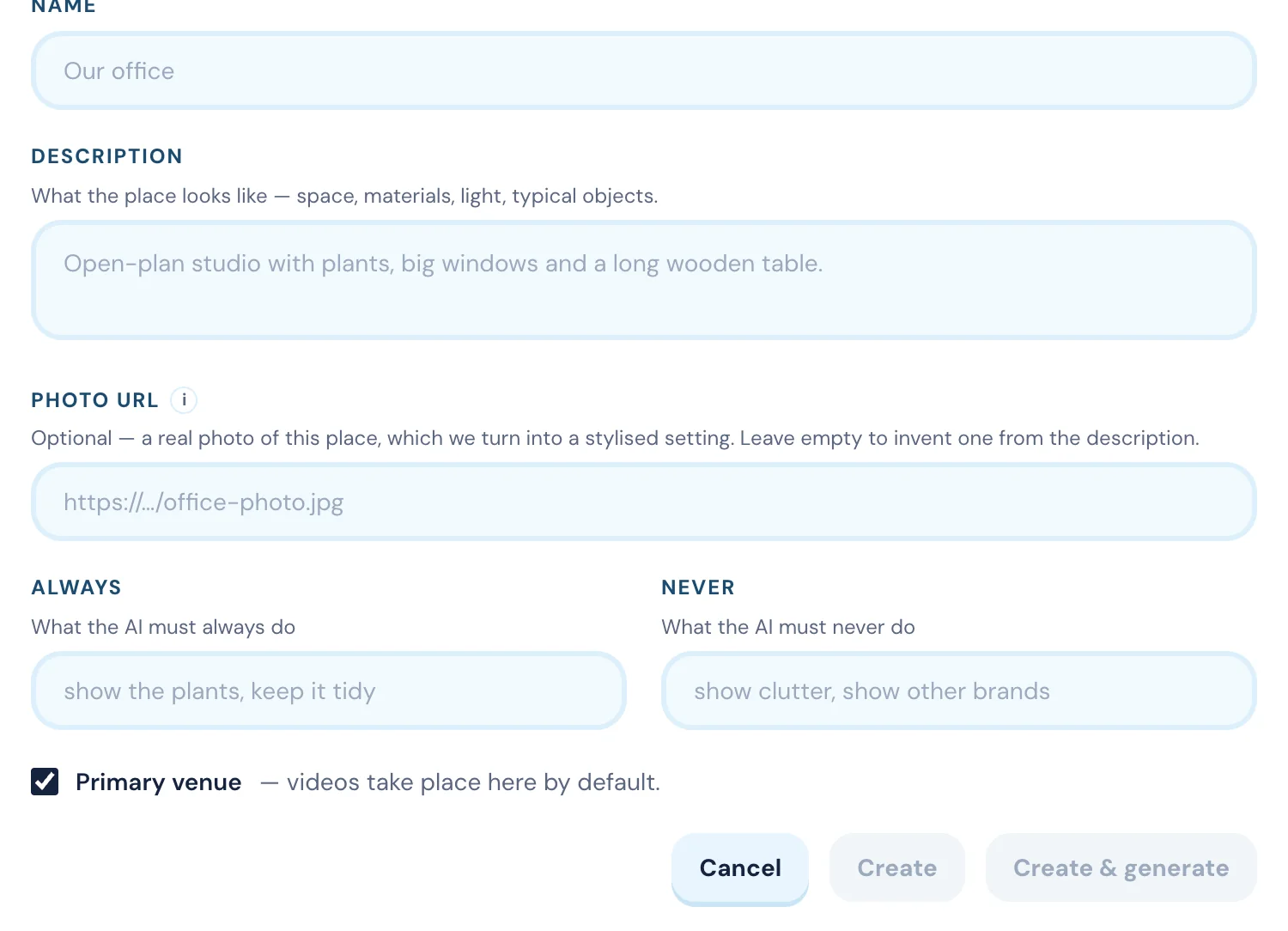
Task: Click the 'Optional — a real photo' helper text
Action: click(615, 438)
